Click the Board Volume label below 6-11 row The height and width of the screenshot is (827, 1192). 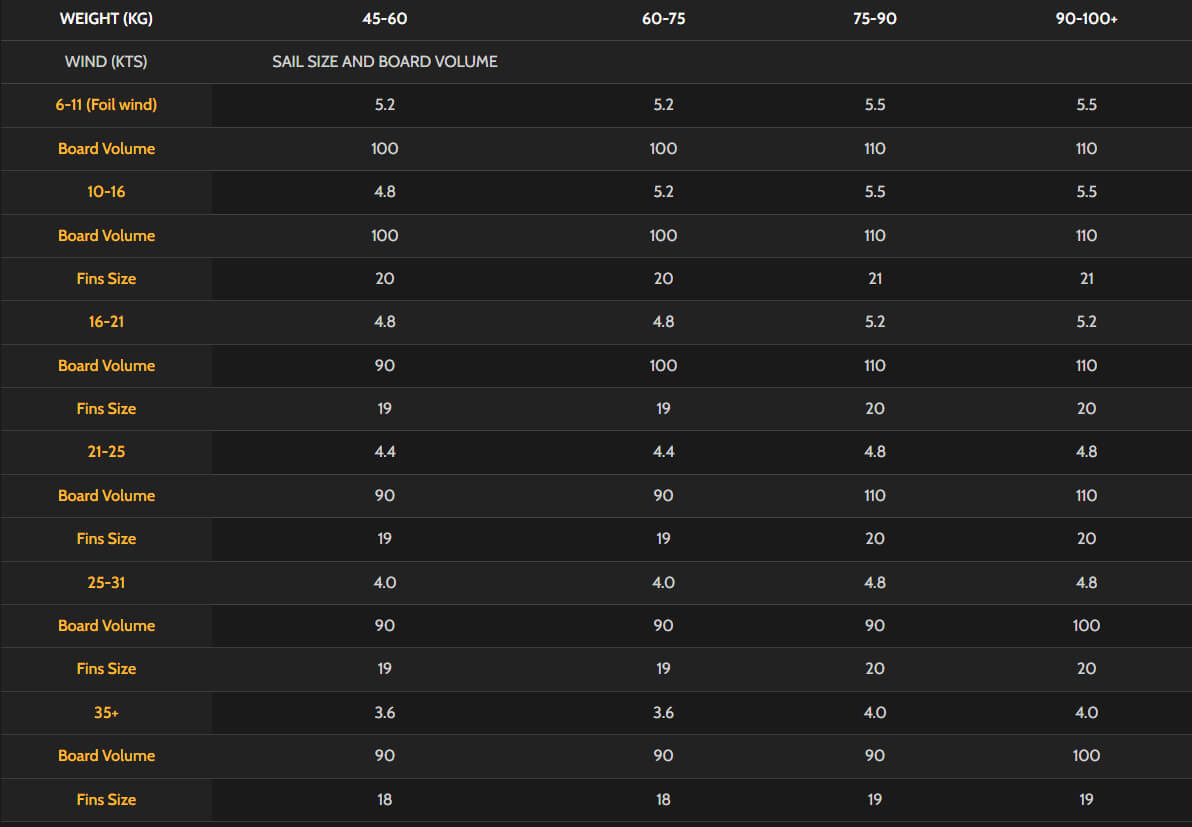click(106, 149)
